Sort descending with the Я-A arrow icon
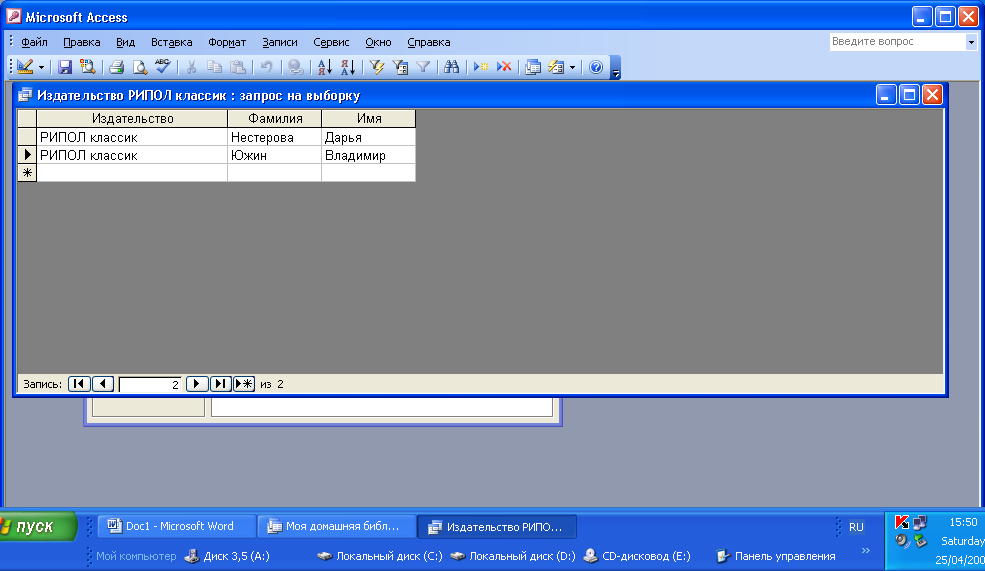985x571 pixels. point(347,67)
